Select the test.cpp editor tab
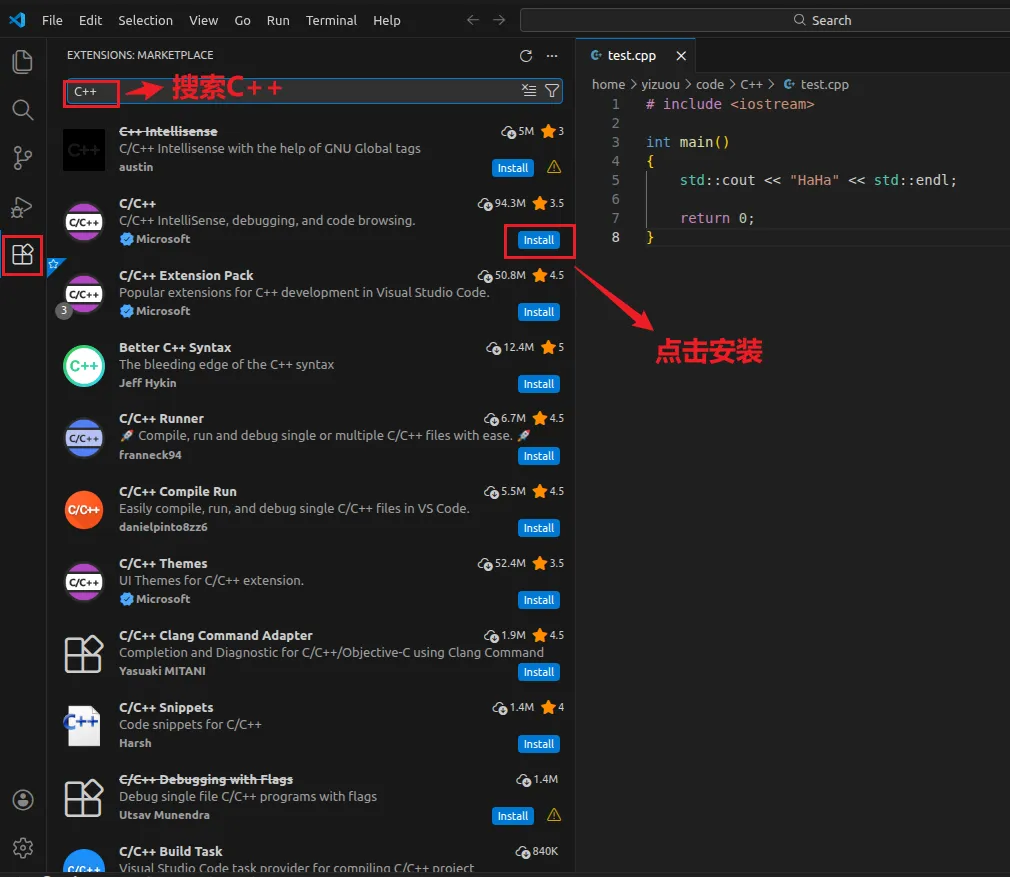 631,55
